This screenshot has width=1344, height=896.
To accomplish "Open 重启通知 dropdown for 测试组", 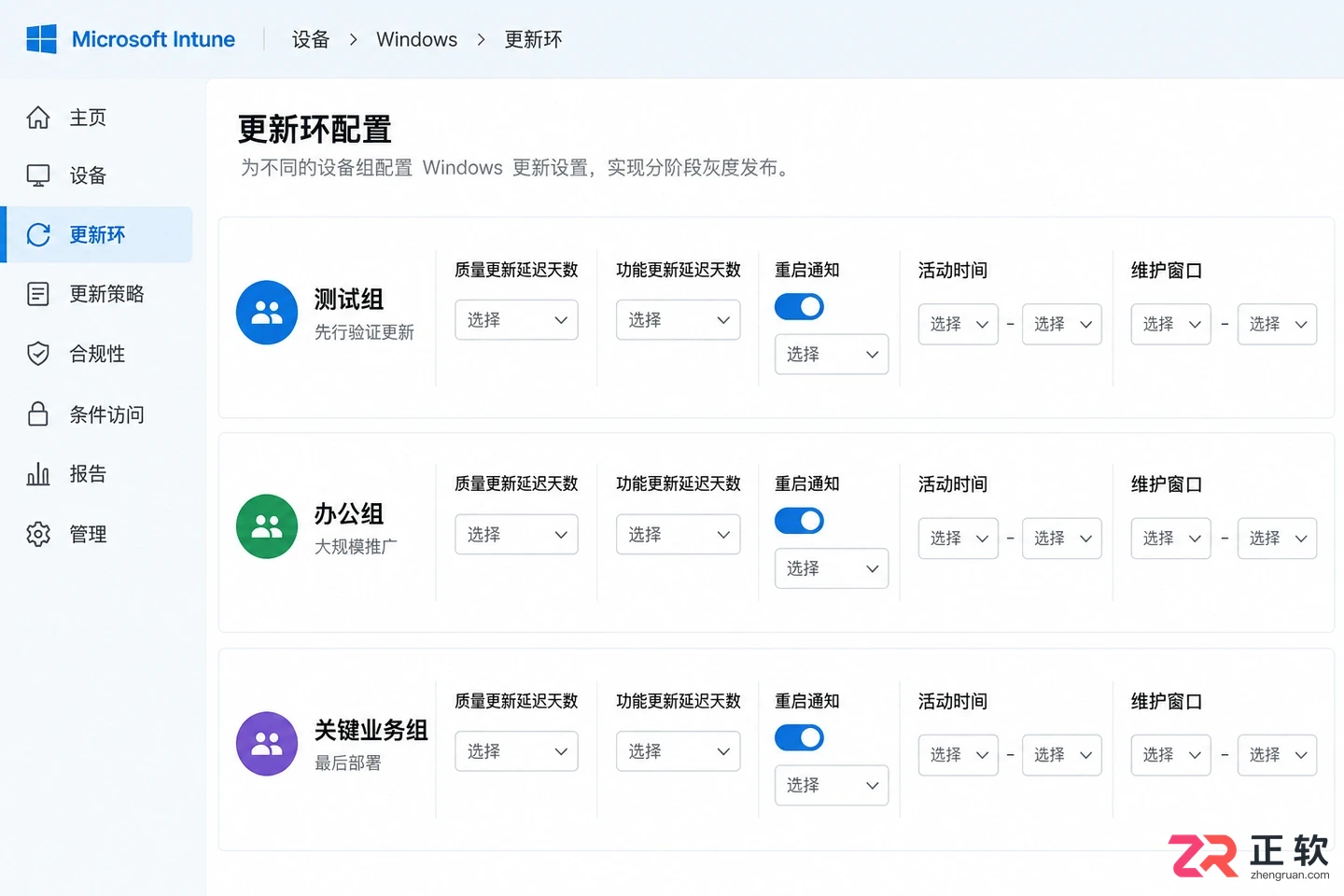I will [x=832, y=355].
